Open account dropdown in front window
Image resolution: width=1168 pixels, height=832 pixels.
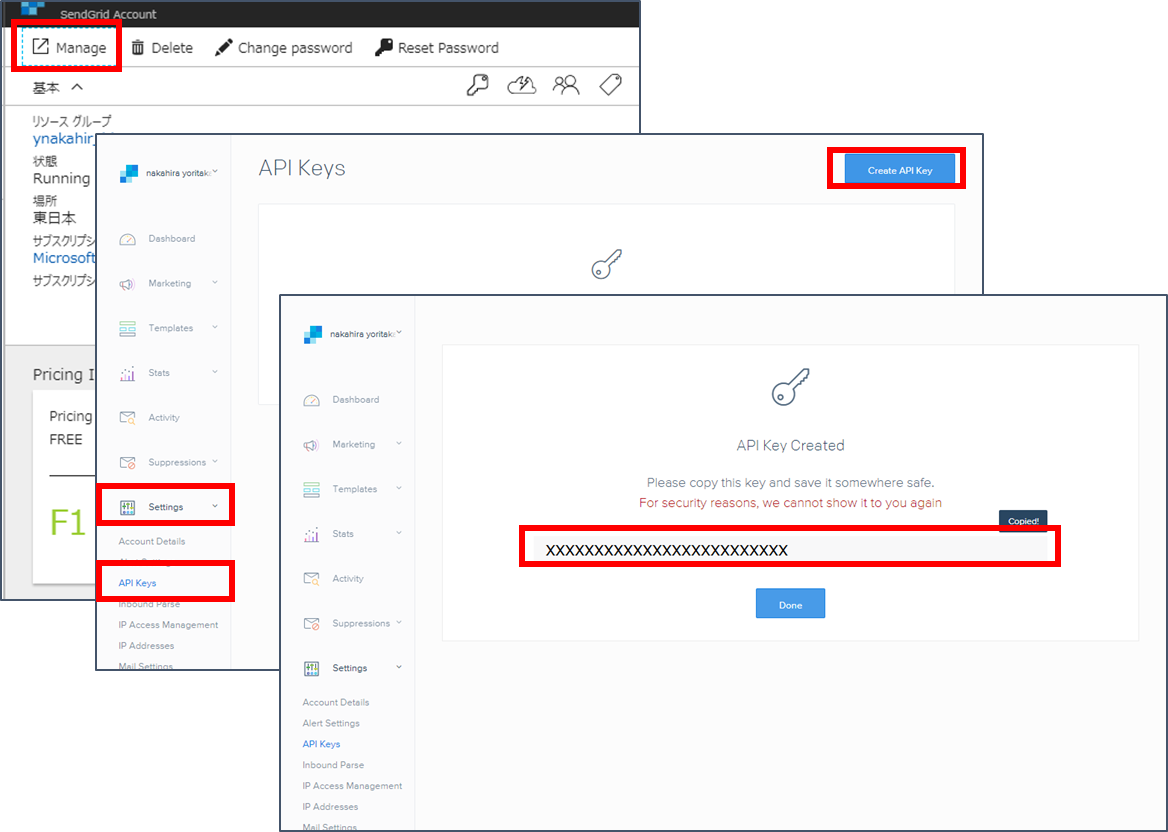coord(399,333)
